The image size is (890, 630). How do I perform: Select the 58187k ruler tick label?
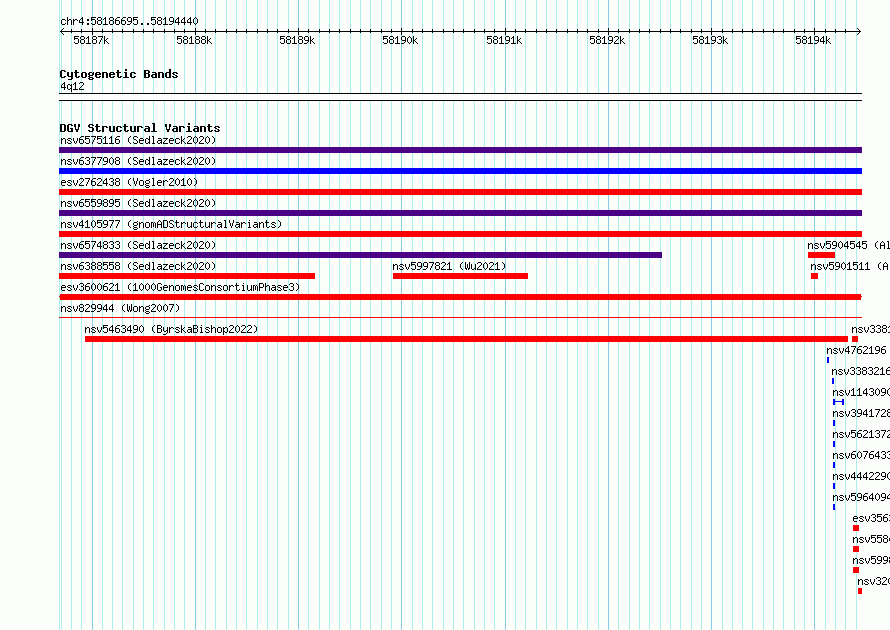click(91, 40)
